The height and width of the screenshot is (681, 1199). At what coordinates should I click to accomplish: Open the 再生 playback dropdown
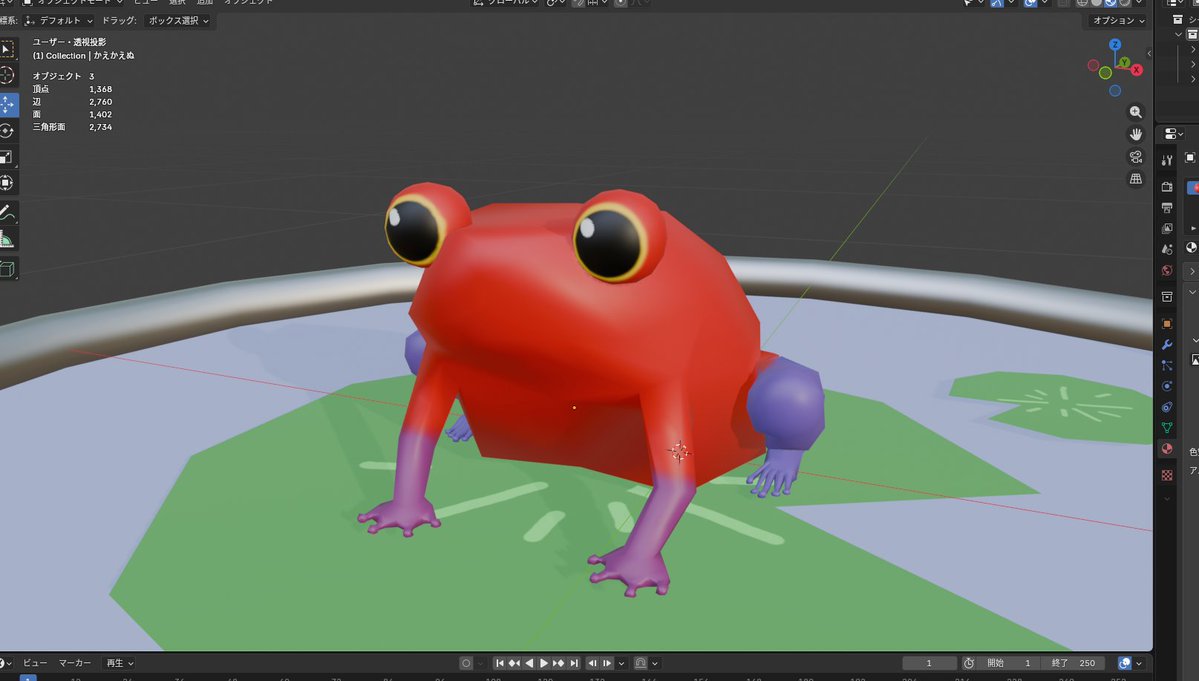point(120,663)
